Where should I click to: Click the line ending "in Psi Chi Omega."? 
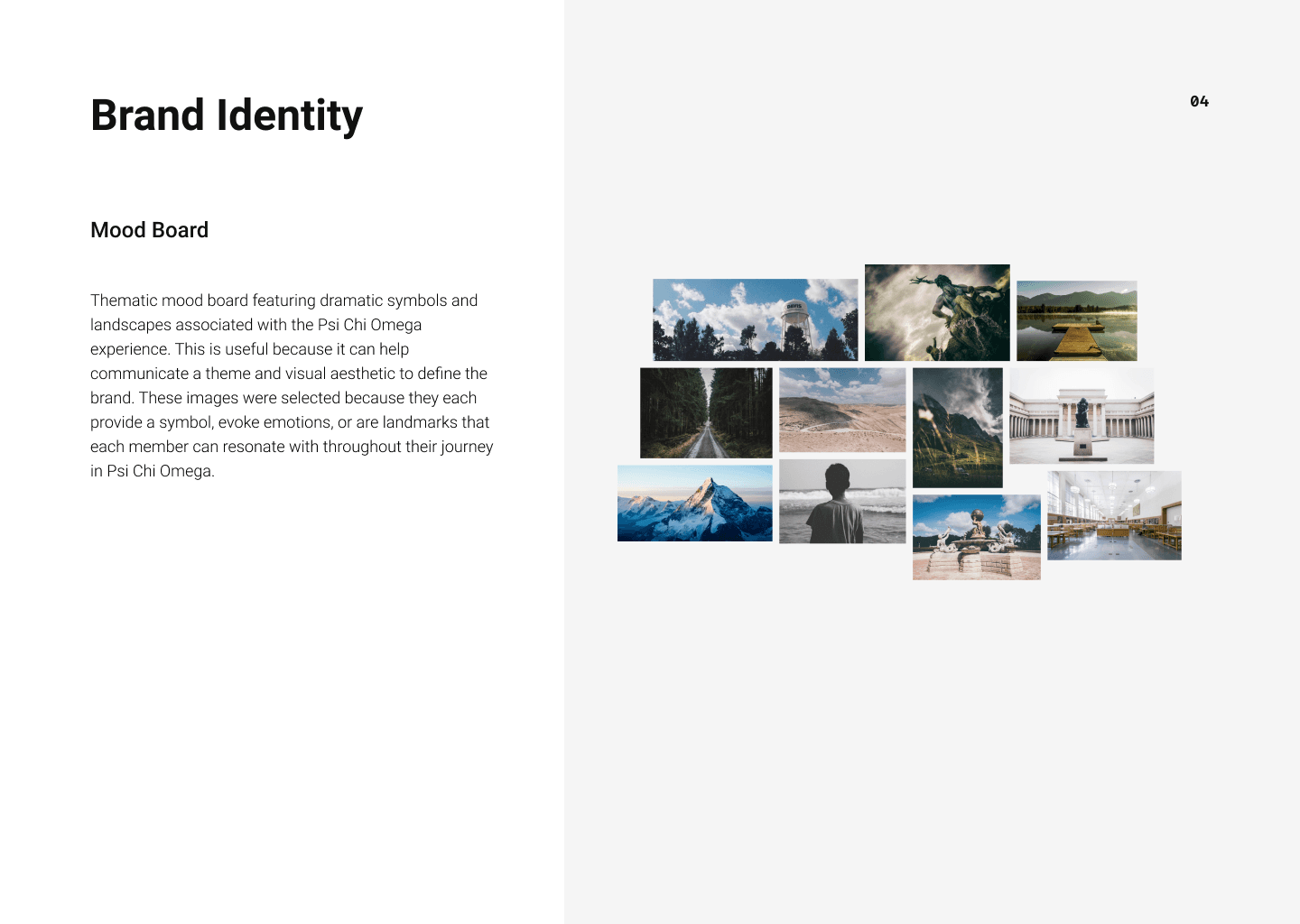coord(153,471)
